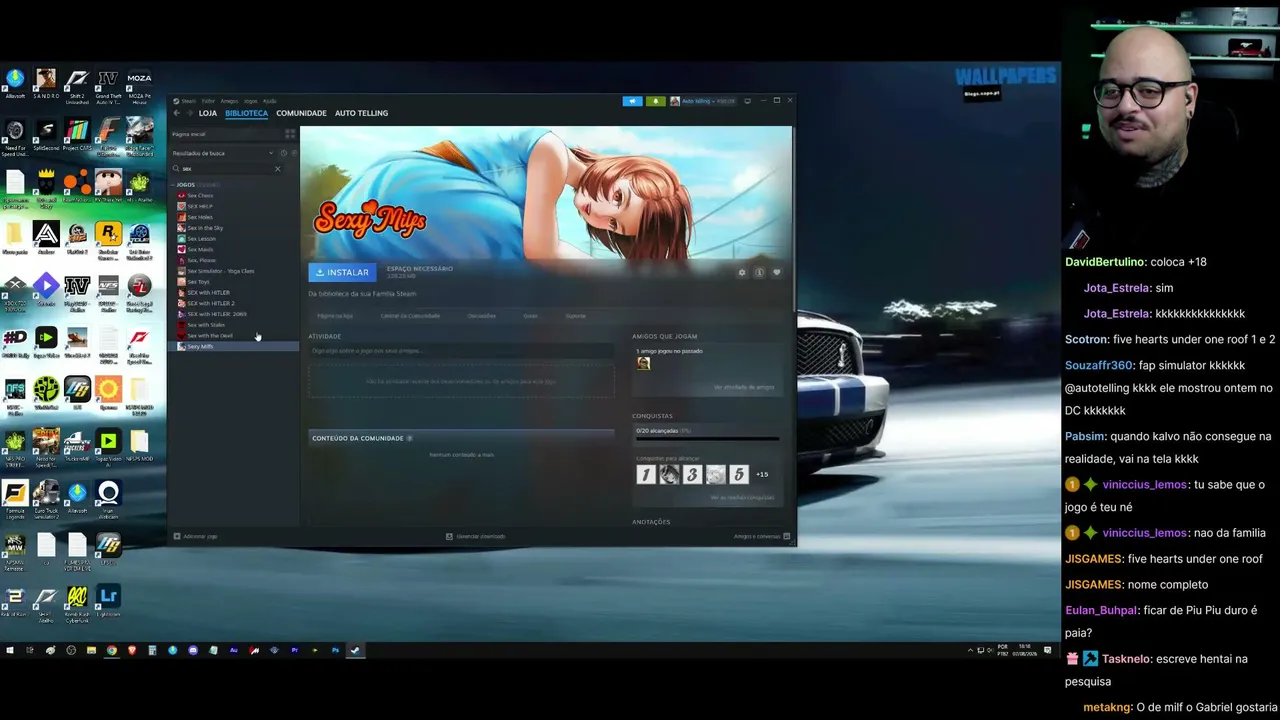Viewport: 1280px width, 720px height.
Task: Open the LOJA tab
Action: pyautogui.click(x=208, y=113)
